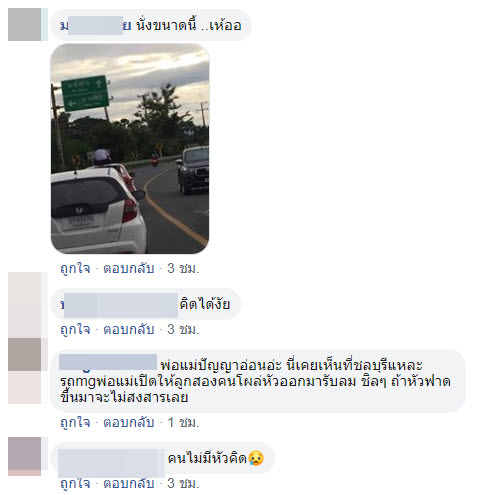Reply to the comment with the car photo

point(129,268)
